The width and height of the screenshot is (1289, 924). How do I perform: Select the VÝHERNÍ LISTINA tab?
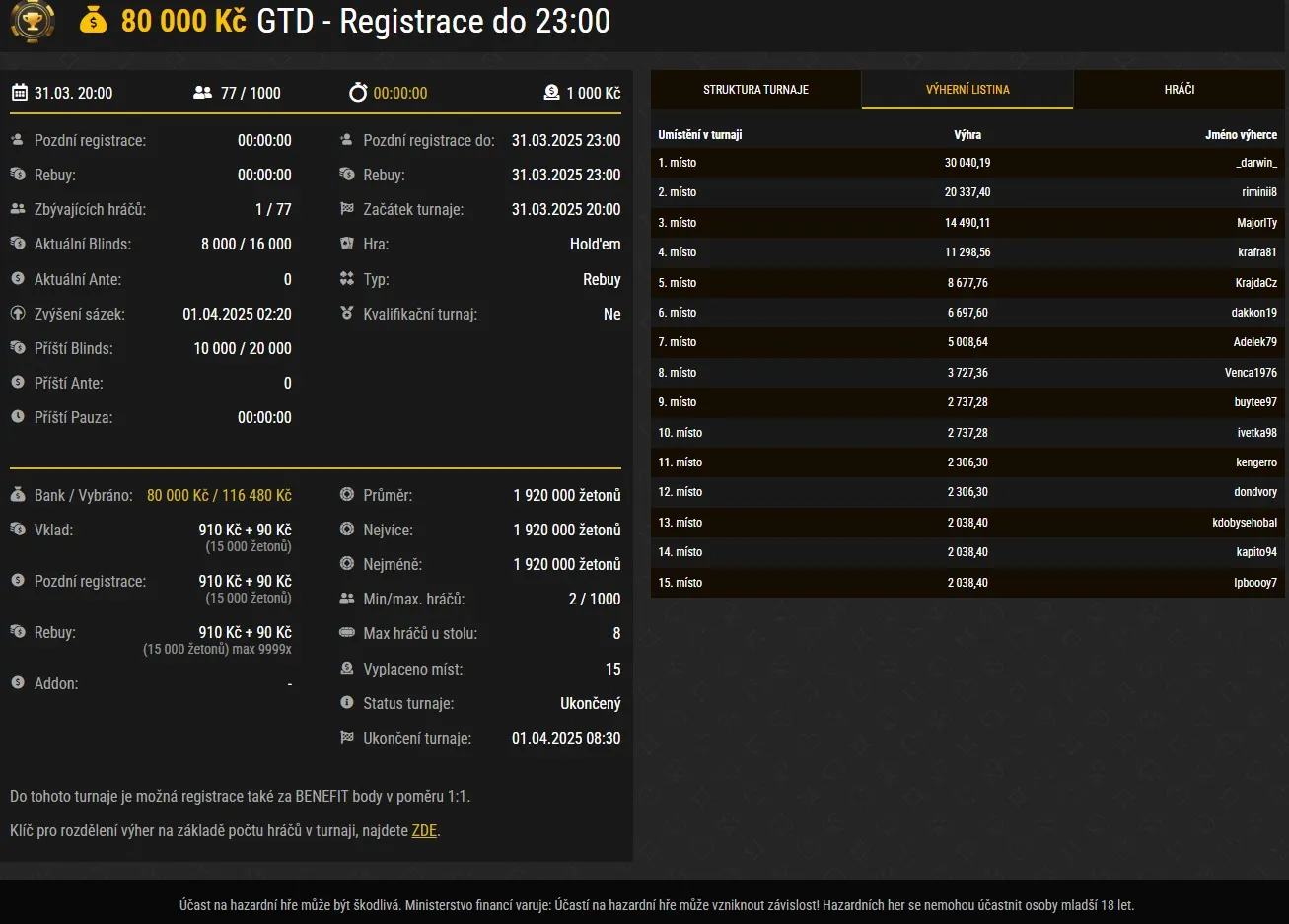967,89
